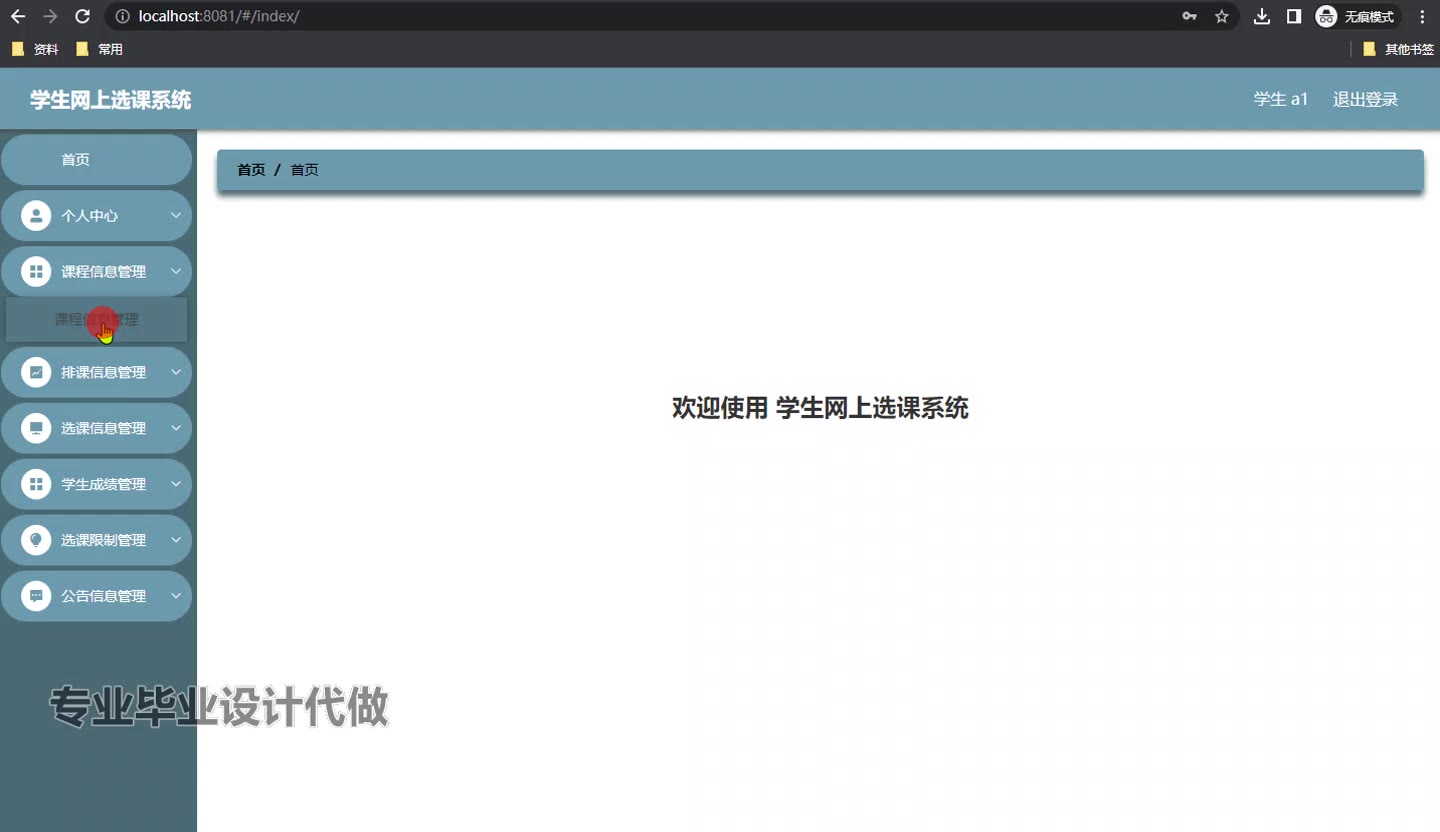
Task: Open the 选课信息管理 menu label
Action: (103, 428)
